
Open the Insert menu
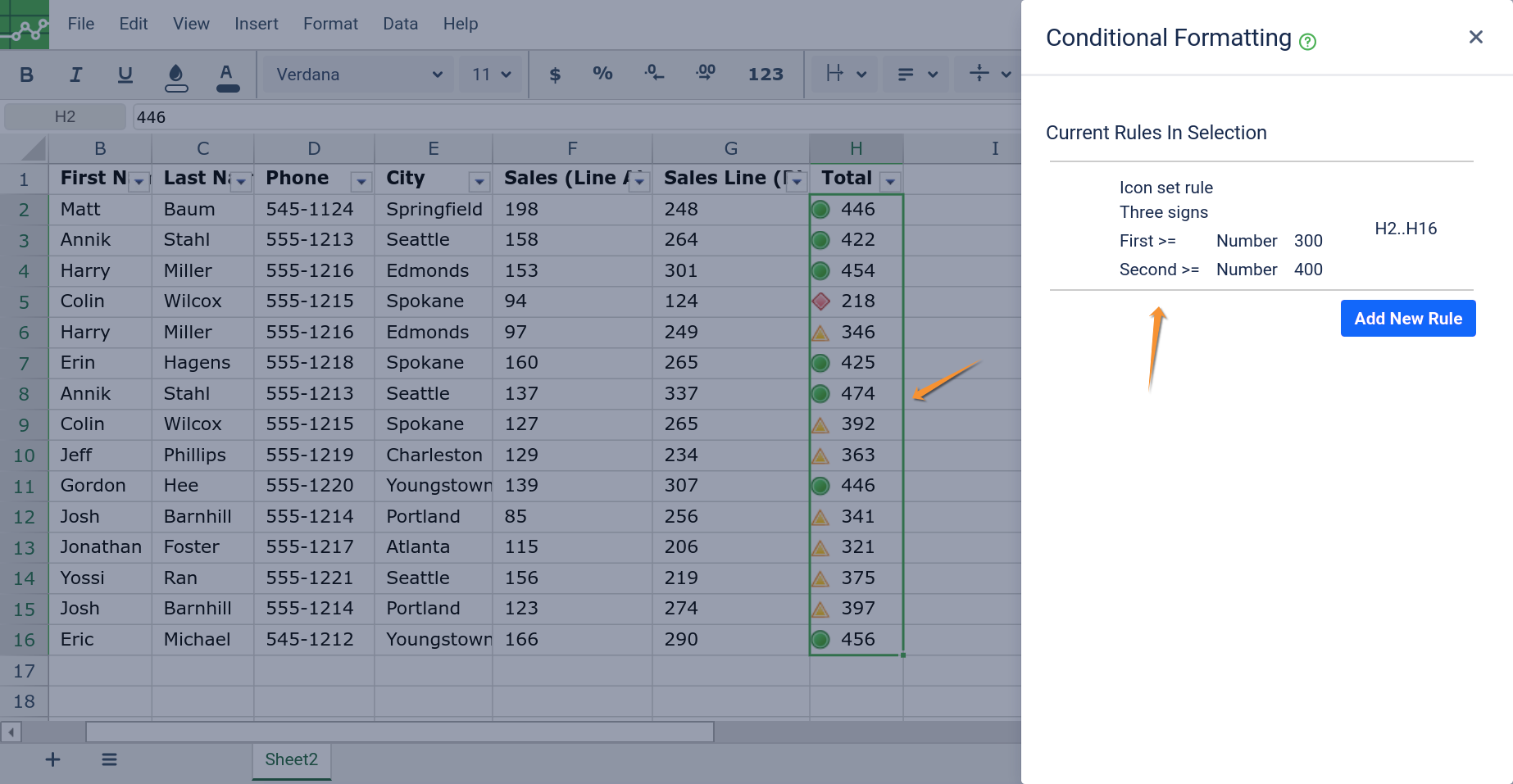pyautogui.click(x=256, y=24)
